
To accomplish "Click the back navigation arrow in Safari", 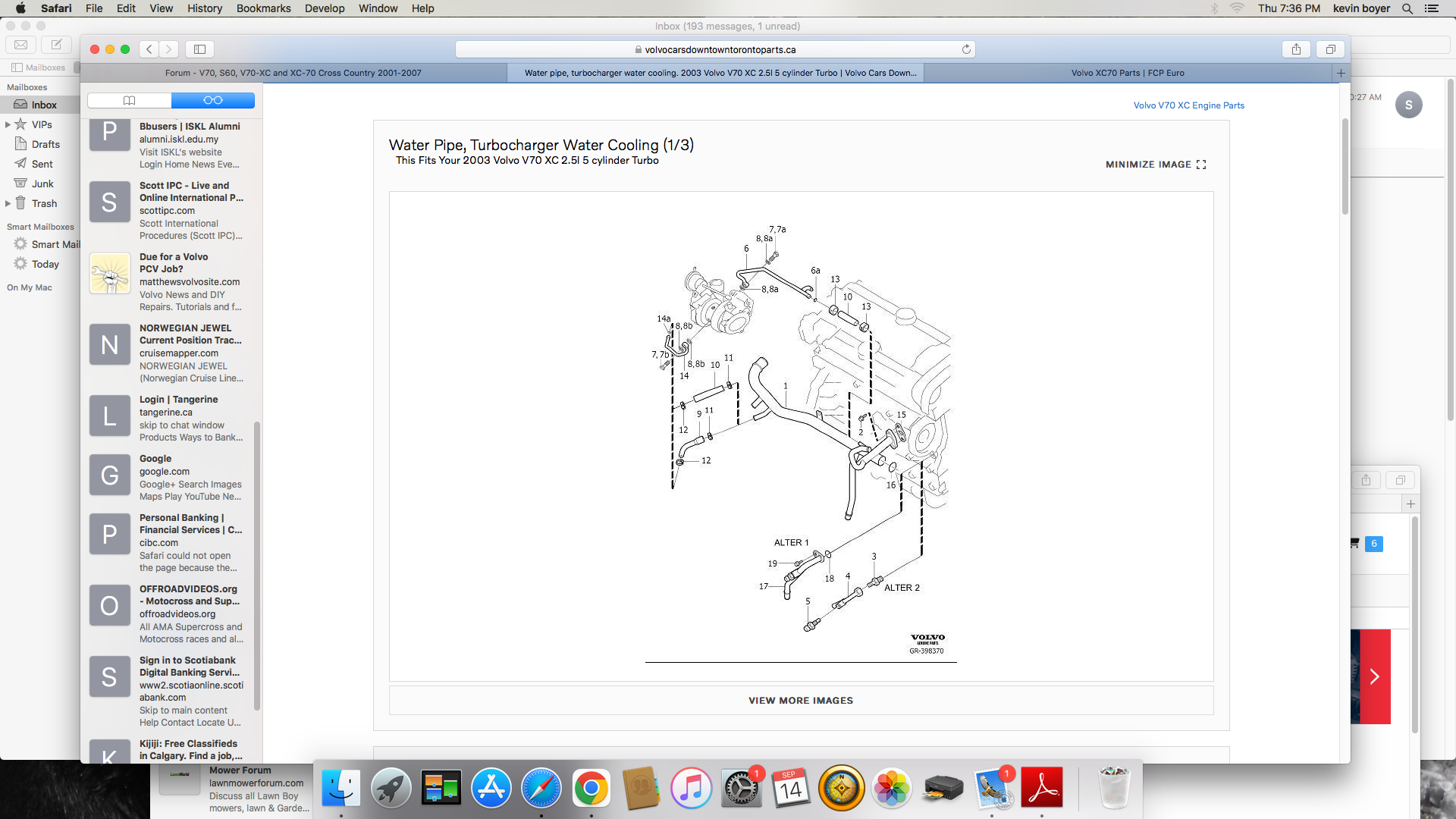I will [x=149, y=49].
